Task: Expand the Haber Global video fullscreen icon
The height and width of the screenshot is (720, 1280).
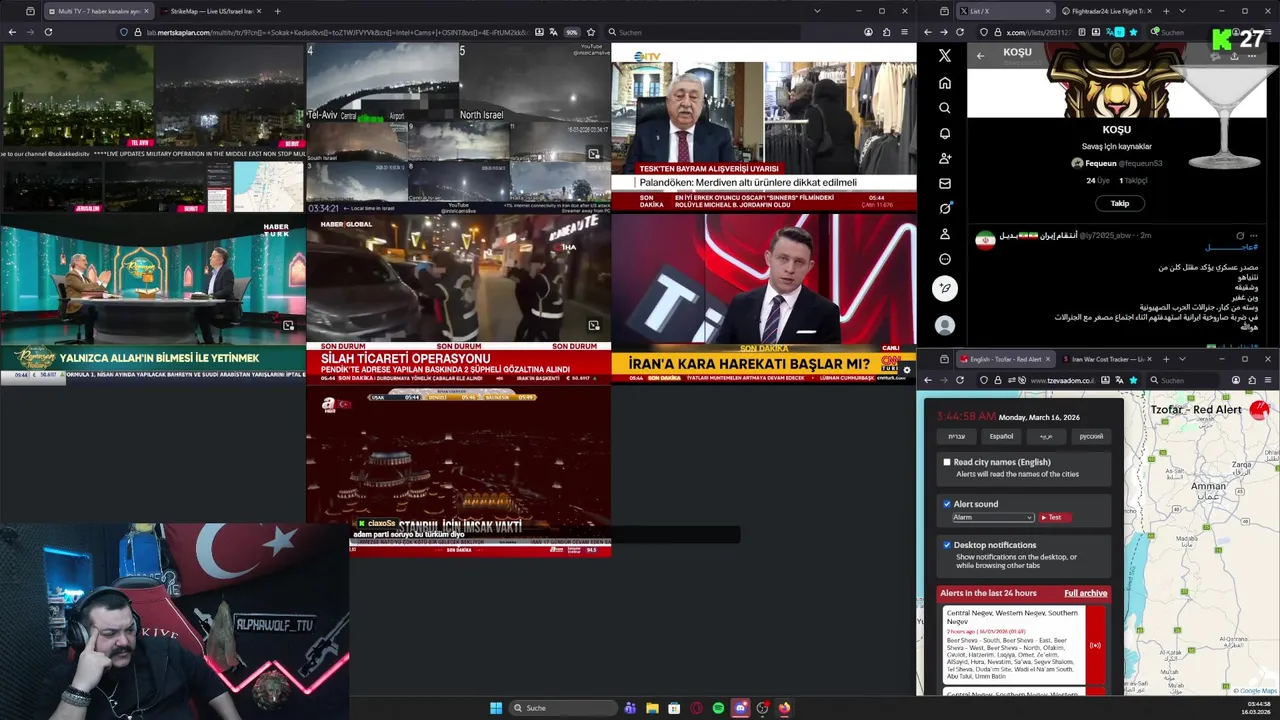Action: click(594, 325)
